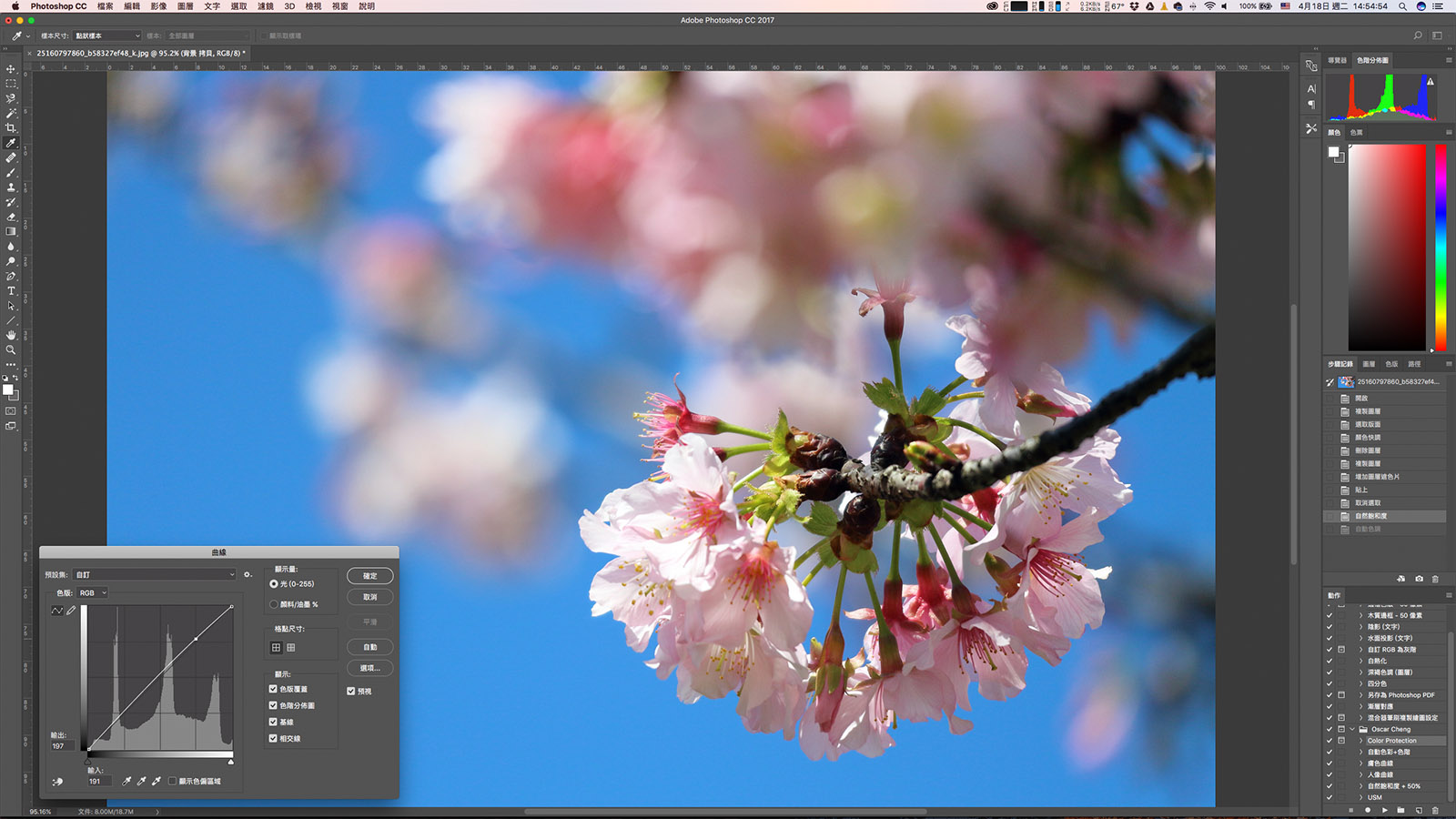The height and width of the screenshot is (819, 1456).
Task: Select the Hand tool
Action: click(x=11, y=335)
